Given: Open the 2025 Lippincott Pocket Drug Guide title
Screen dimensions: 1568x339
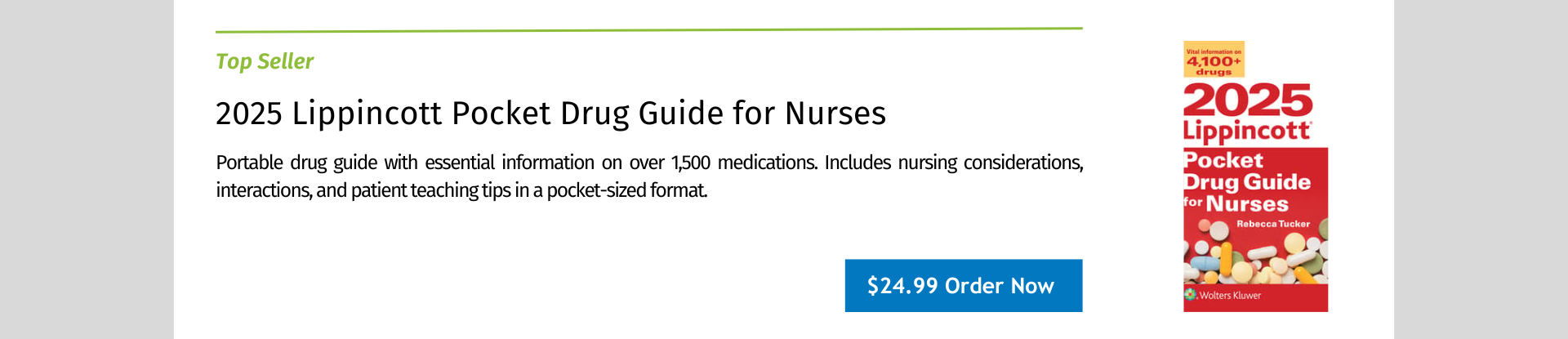Looking at the screenshot, I should [x=550, y=113].
